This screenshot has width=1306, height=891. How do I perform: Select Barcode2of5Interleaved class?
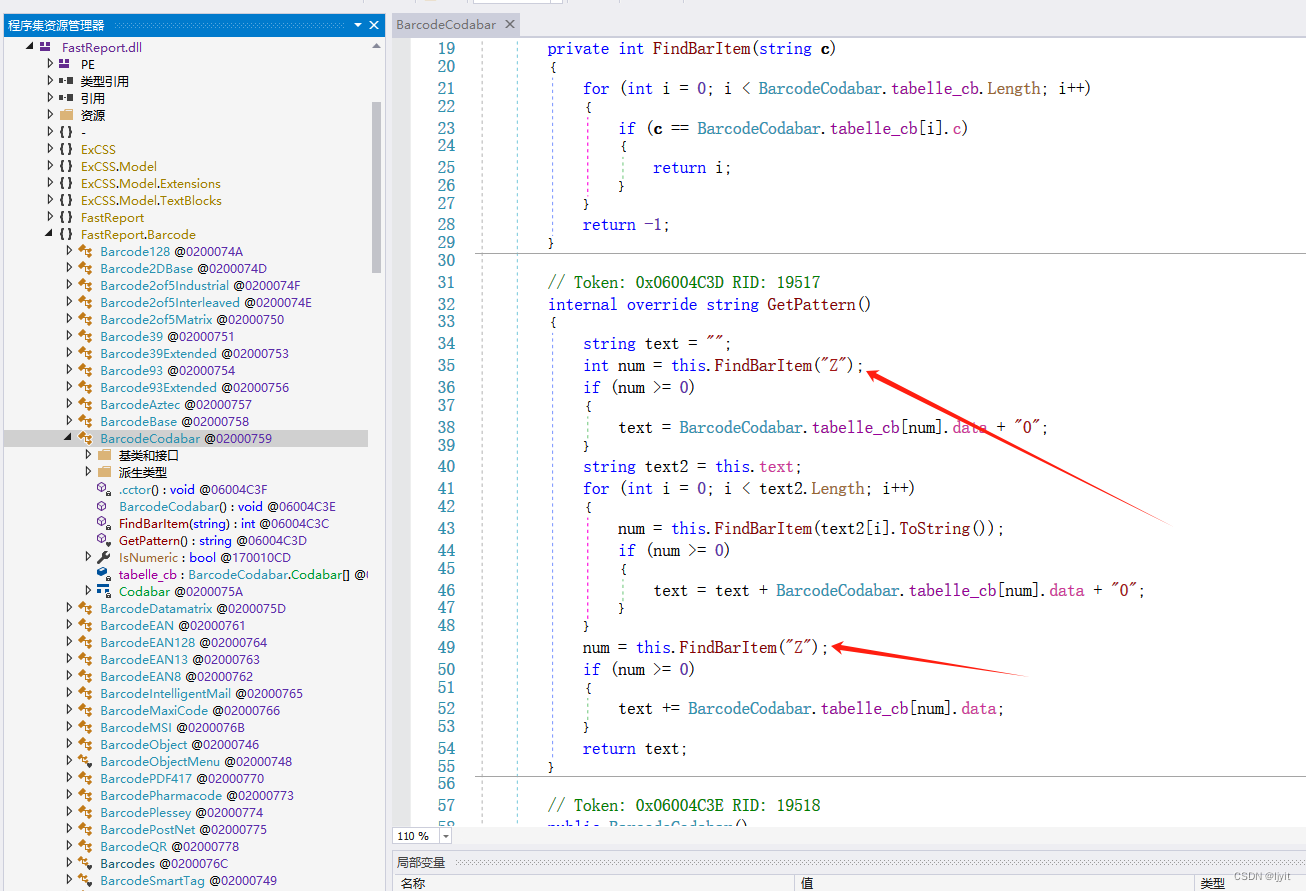click(x=206, y=302)
